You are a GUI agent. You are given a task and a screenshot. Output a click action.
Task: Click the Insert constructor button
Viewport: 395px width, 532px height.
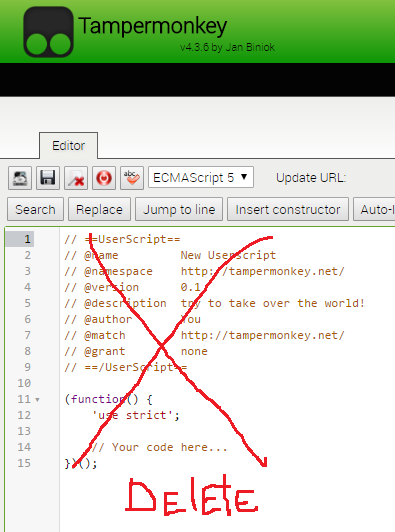pyautogui.click(x=288, y=209)
